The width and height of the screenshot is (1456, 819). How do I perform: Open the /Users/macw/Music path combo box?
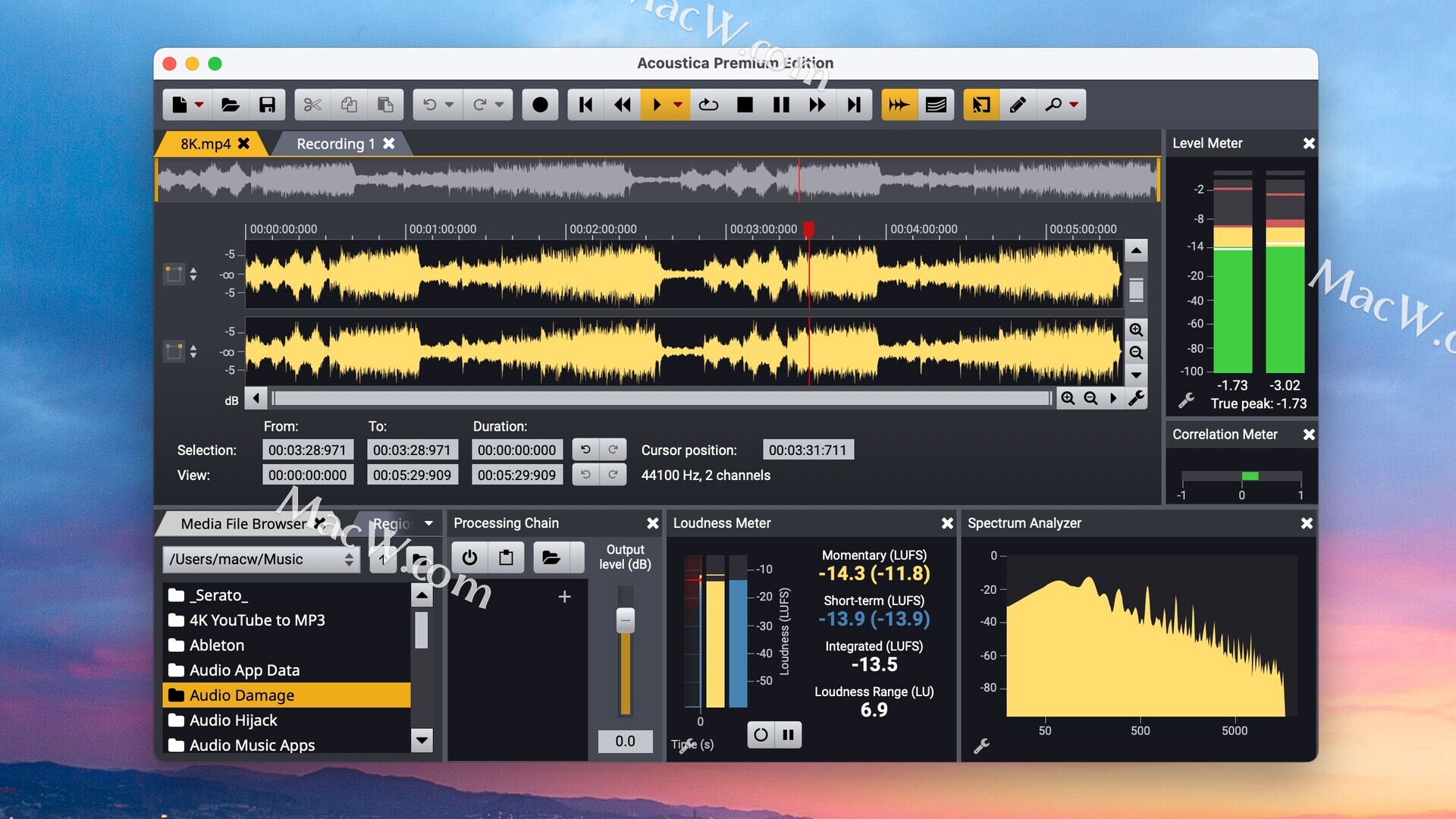pos(261,559)
